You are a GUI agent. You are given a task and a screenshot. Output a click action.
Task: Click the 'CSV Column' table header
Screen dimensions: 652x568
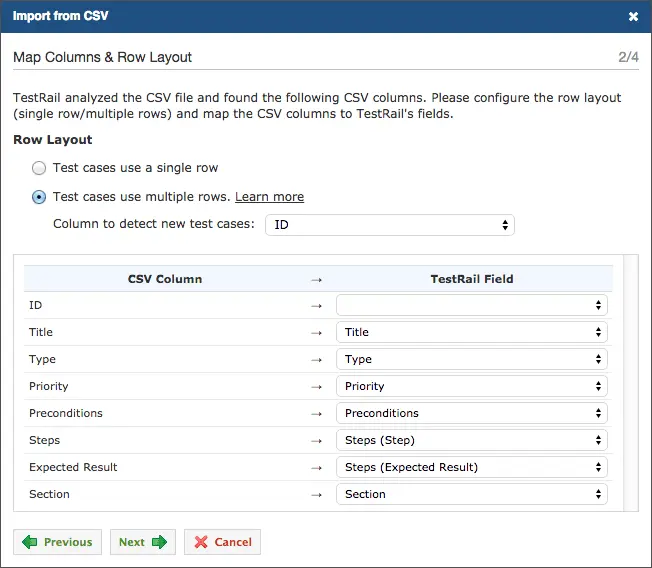(165, 279)
